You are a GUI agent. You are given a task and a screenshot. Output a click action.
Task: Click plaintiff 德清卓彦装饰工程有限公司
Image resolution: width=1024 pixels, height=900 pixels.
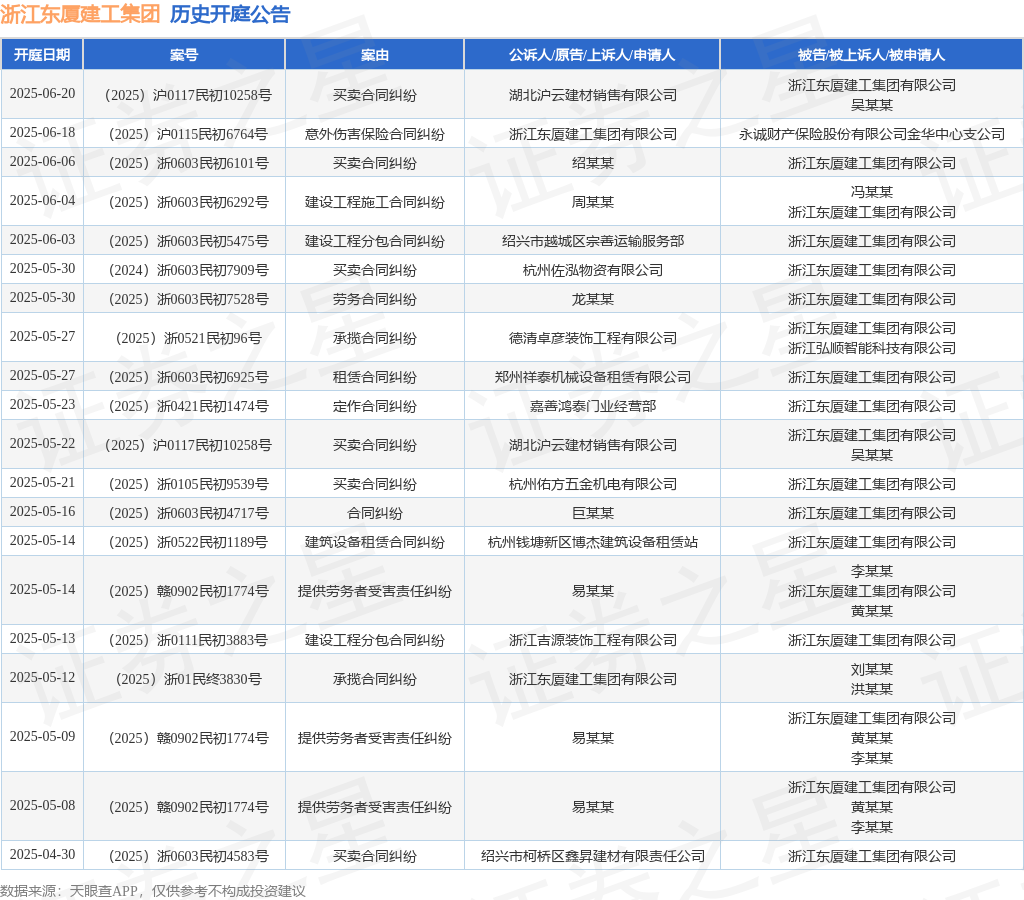[x=592, y=338]
